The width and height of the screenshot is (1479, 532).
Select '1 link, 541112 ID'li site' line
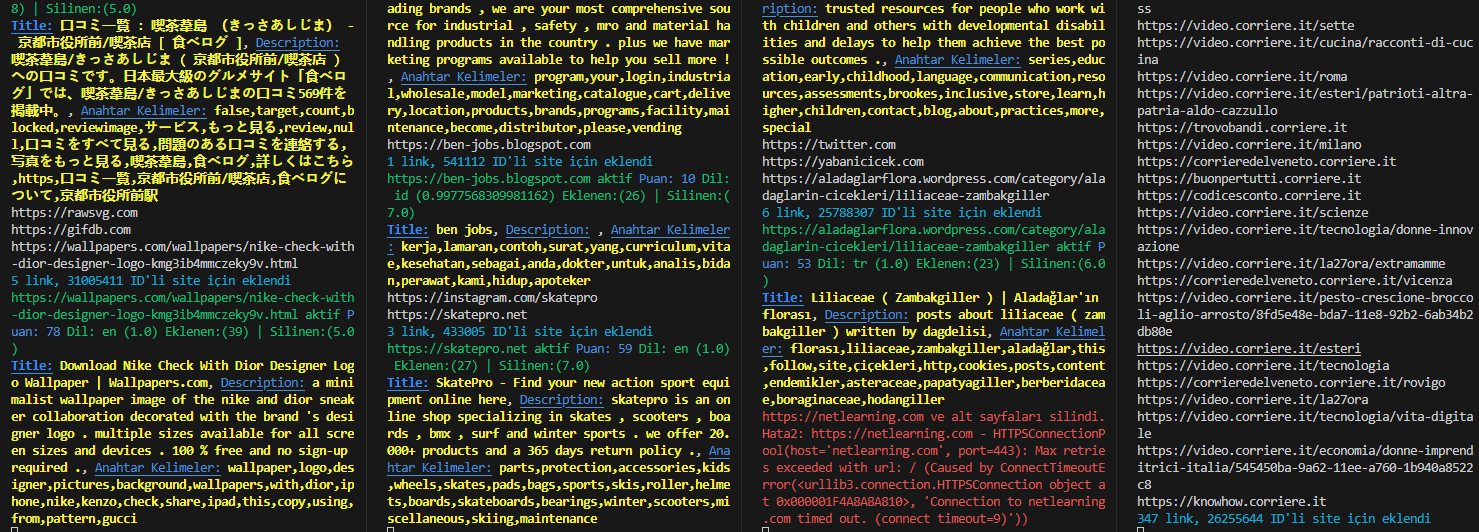tap(520, 161)
